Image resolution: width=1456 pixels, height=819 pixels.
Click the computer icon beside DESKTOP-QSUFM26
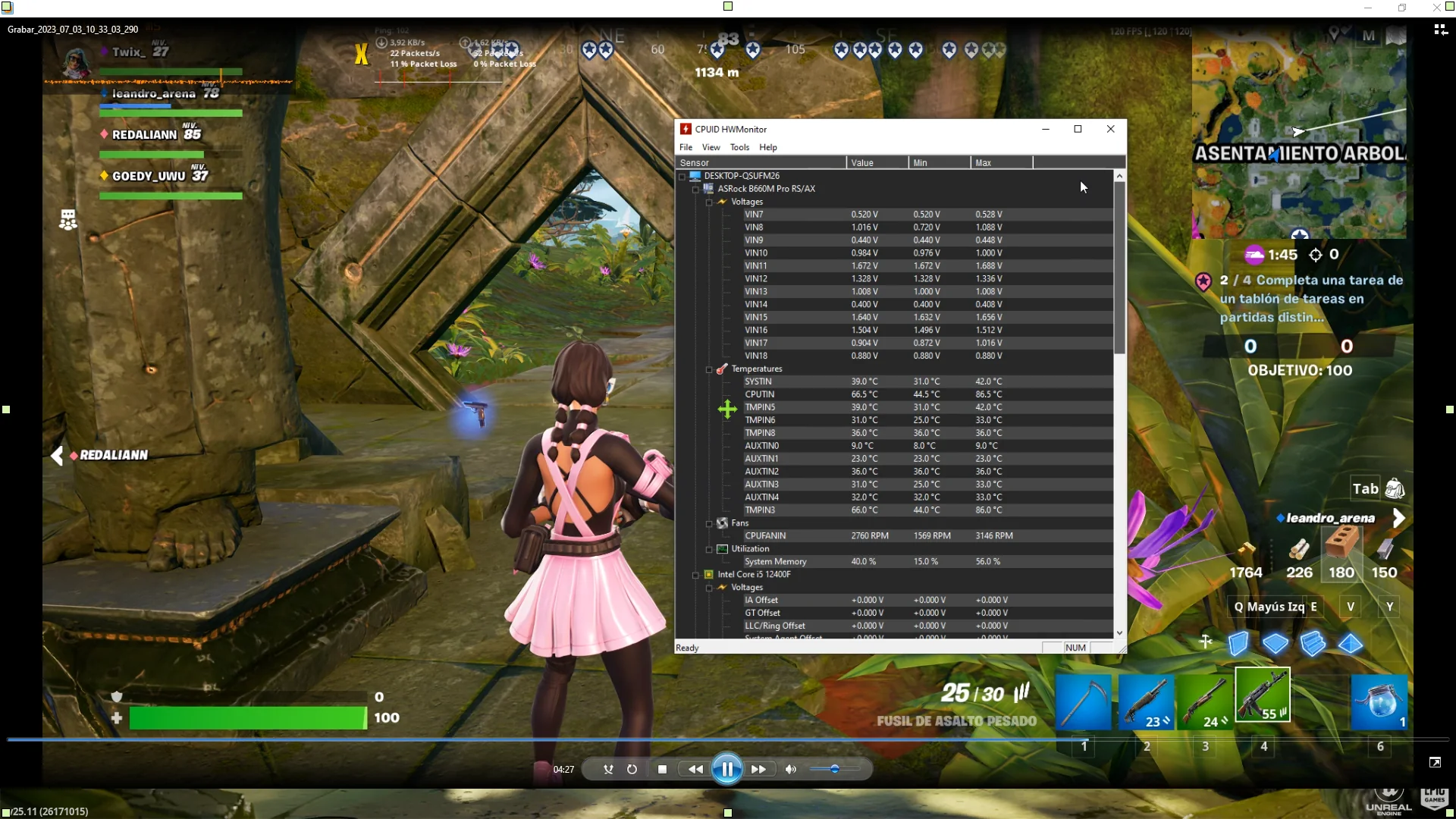[x=695, y=176]
